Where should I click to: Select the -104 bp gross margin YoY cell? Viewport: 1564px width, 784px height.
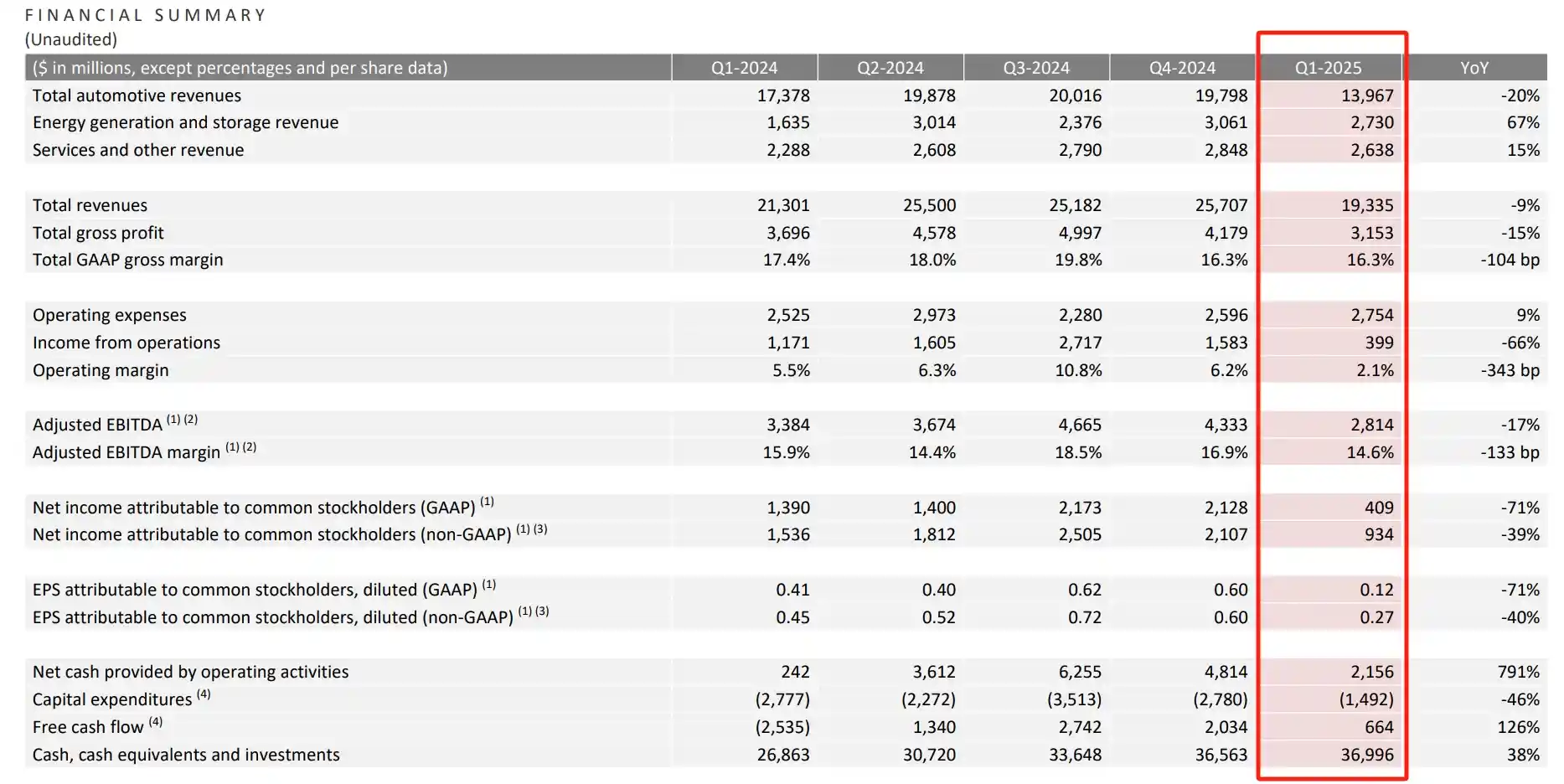[1510, 260]
